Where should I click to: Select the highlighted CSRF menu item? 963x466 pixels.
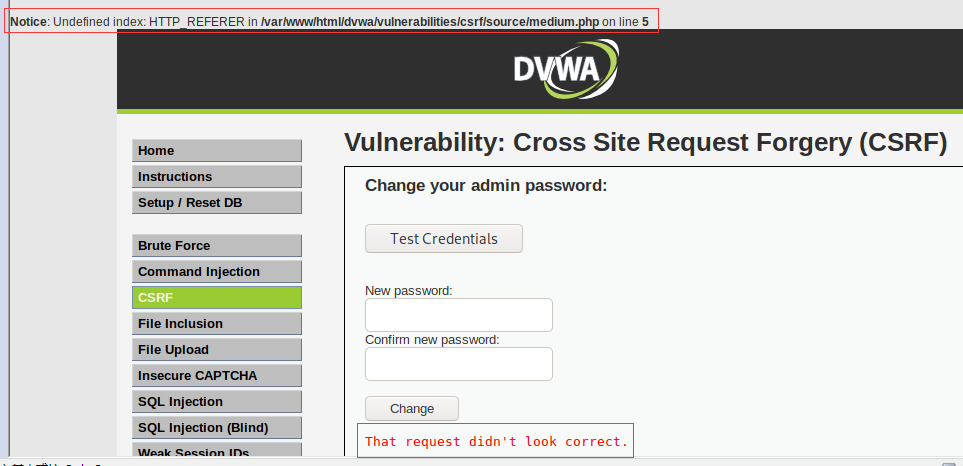click(217, 298)
